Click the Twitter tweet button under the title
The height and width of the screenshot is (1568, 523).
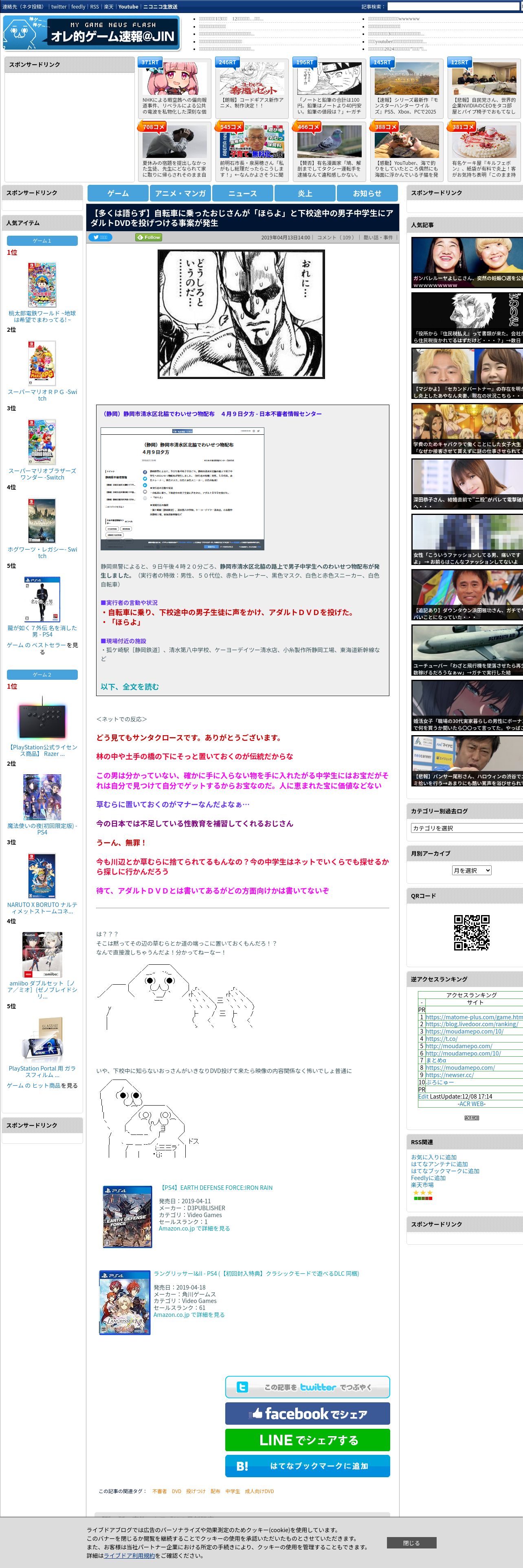[101, 237]
